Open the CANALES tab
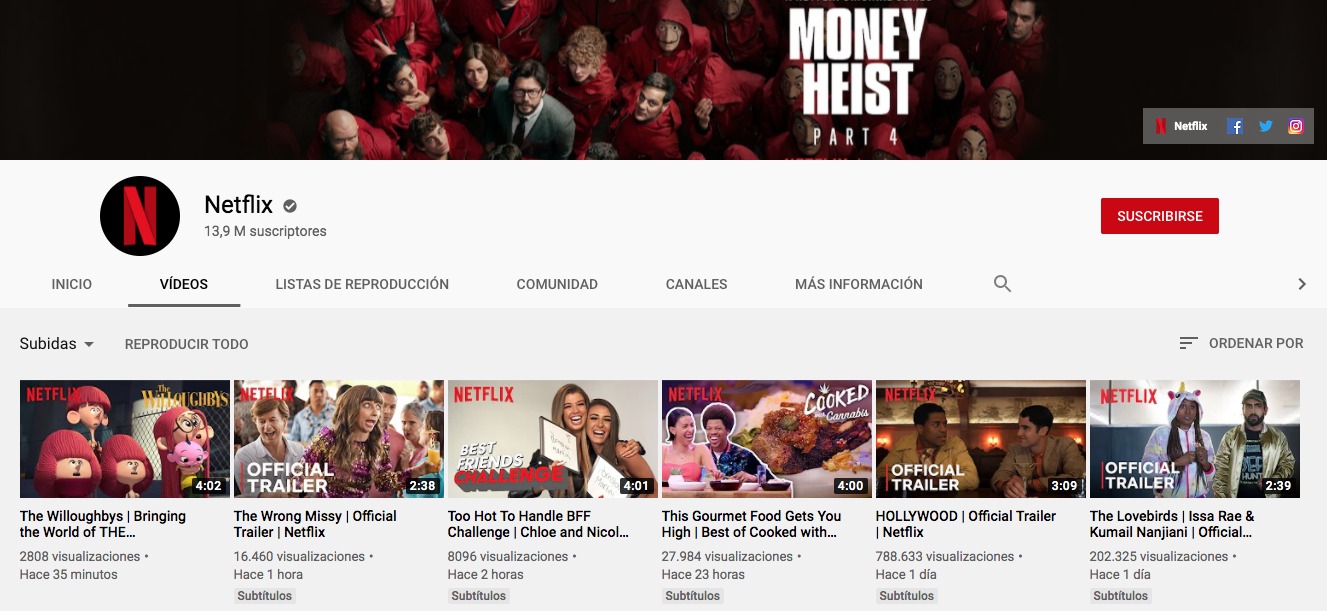Viewport: 1327px width, 611px height. [697, 284]
